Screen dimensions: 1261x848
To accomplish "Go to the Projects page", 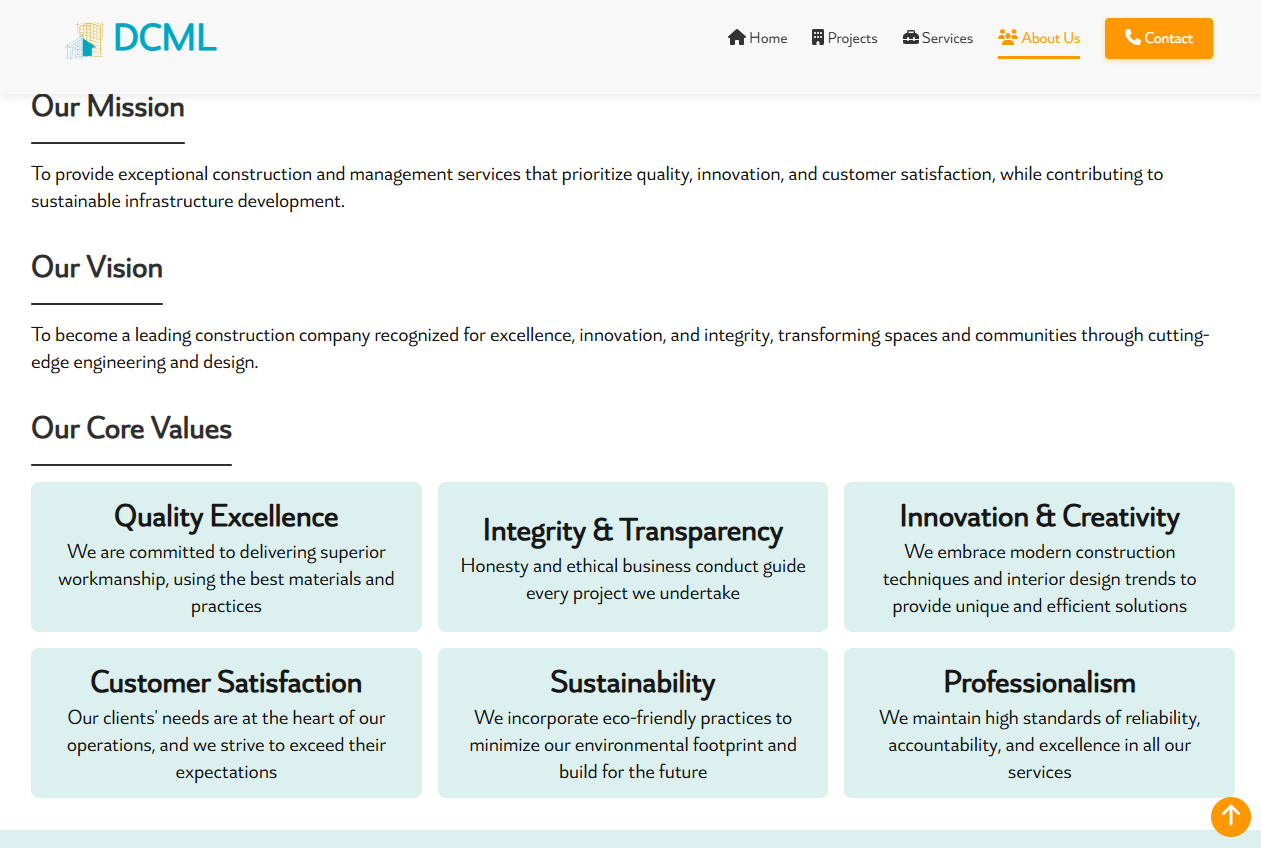I will pos(852,39).
